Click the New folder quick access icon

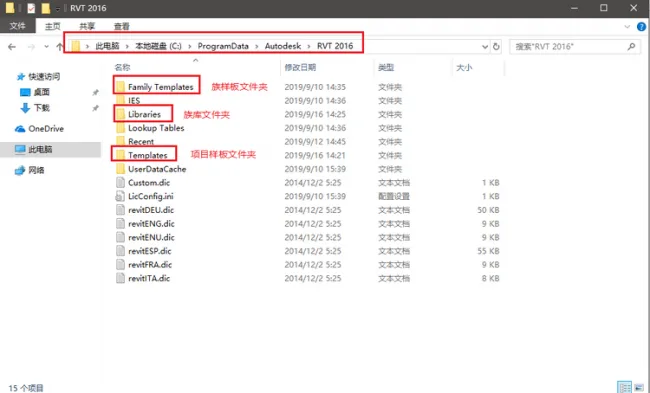(46, 8)
